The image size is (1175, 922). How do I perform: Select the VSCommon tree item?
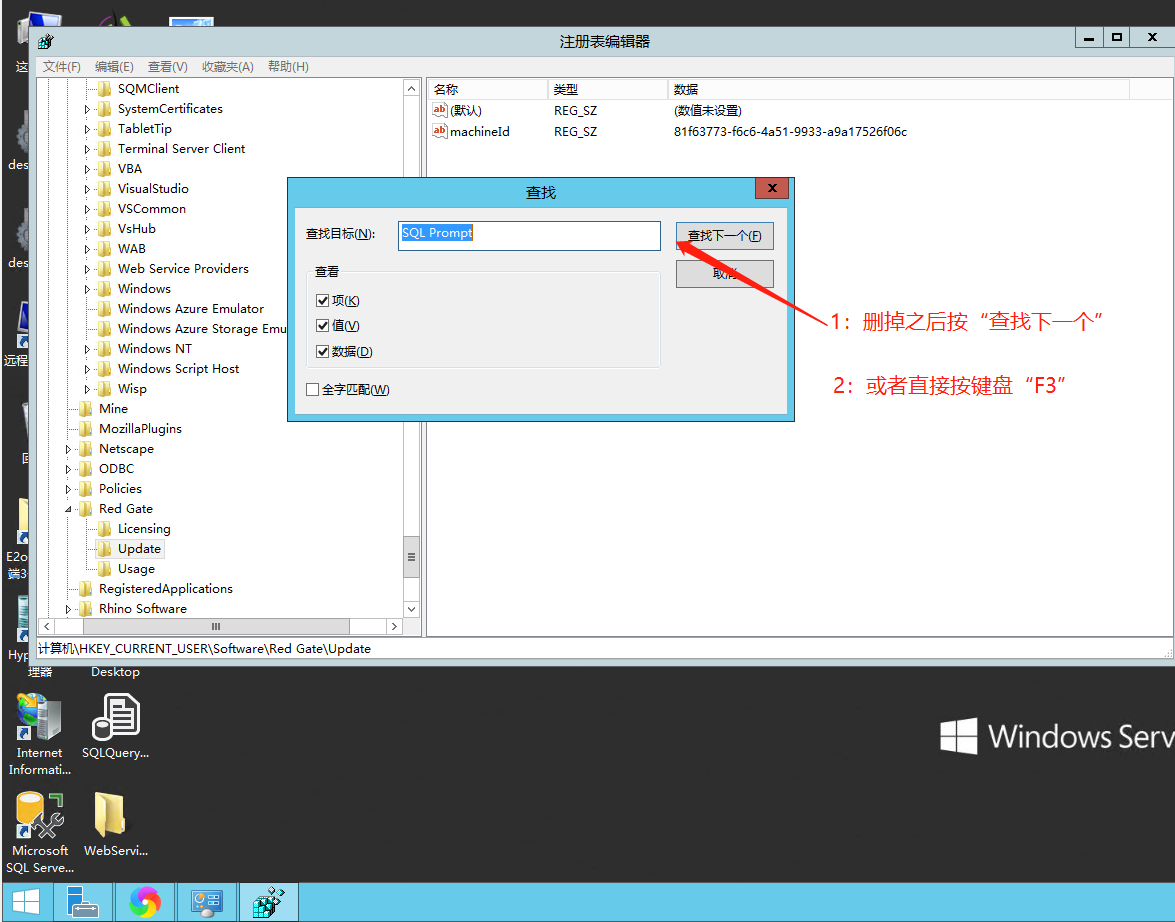(151, 208)
